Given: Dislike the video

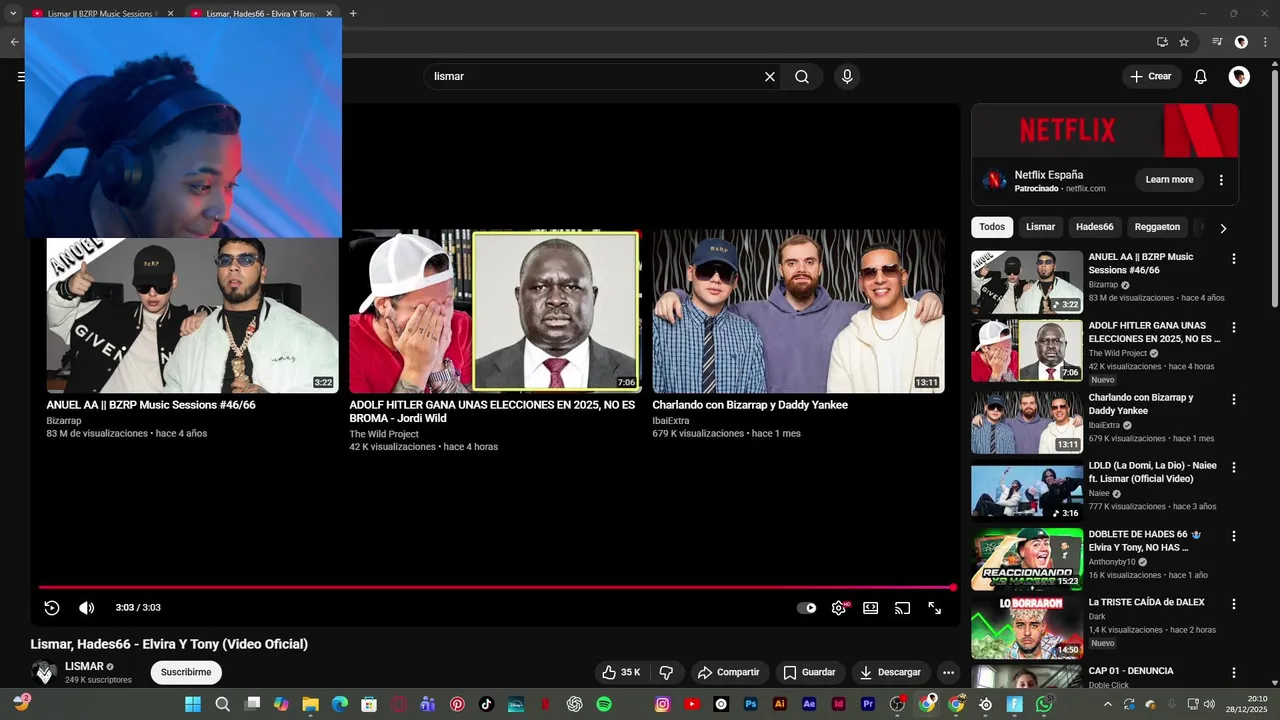Looking at the screenshot, I should coord(667,672).
